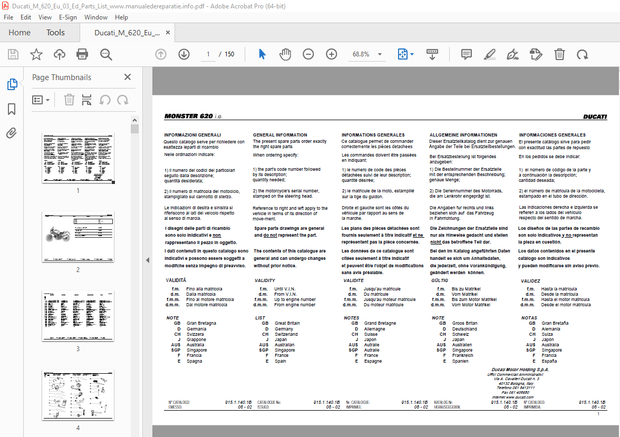Image resolution: width=620 pixels, height=437 pixels.
Task: Click the Save file icon
Action: click(x=13, y=54)
